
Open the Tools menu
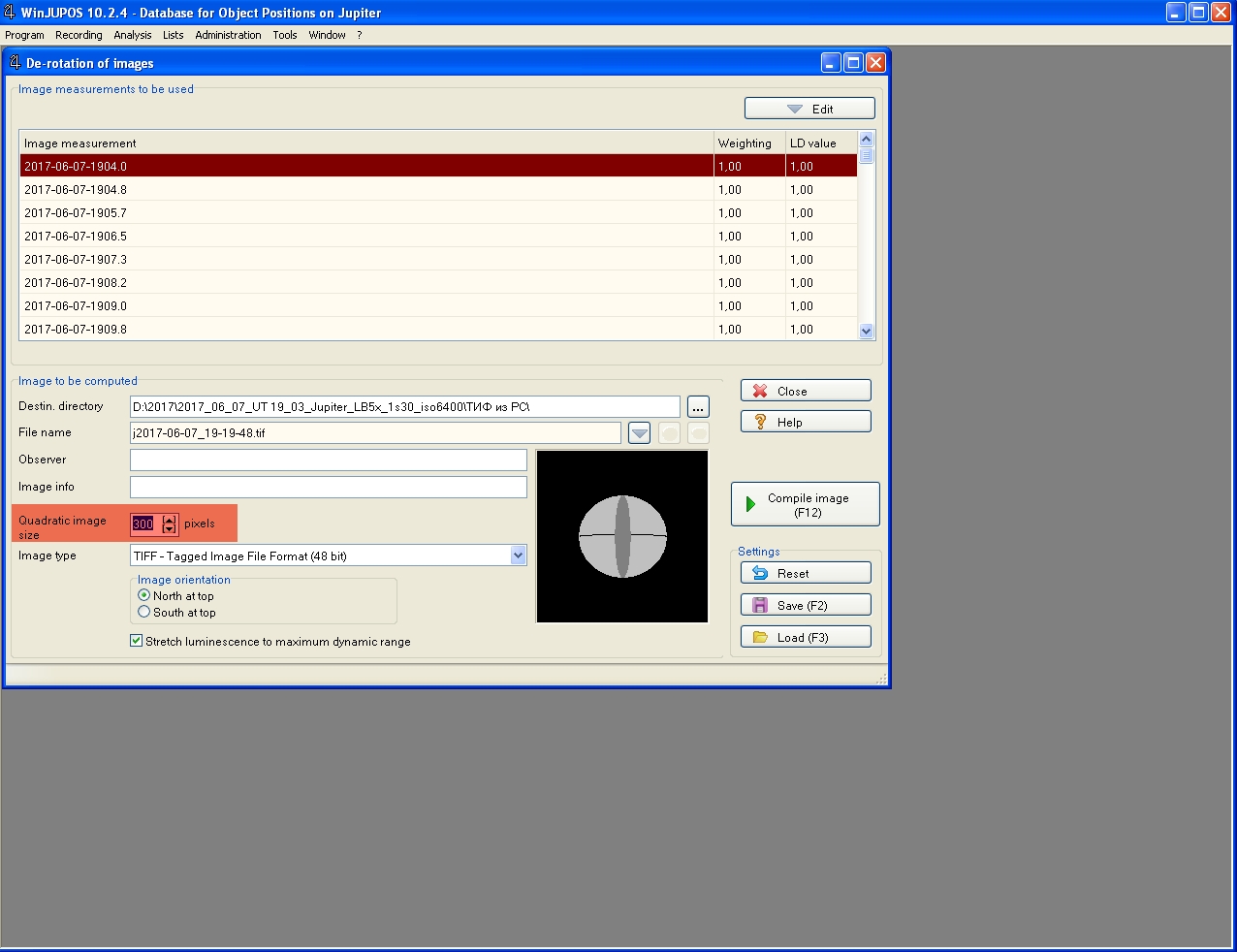(284, 35)
